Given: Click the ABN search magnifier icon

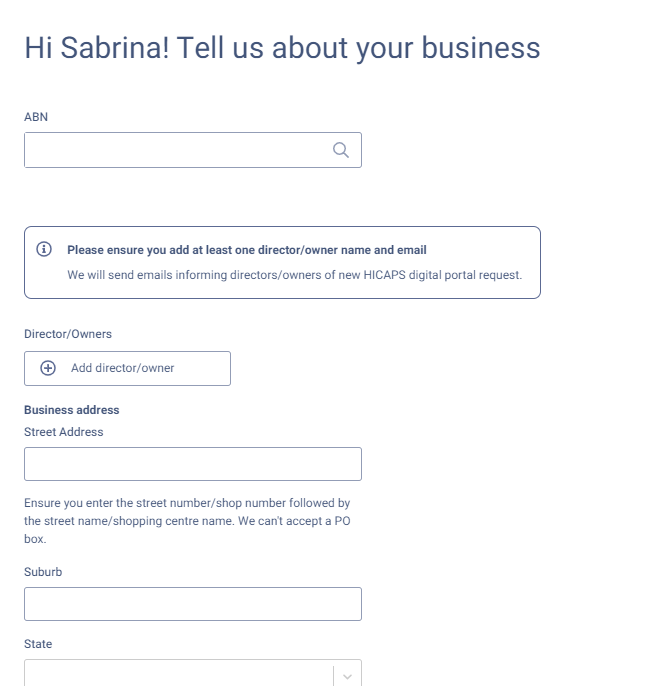Looking at the screenshot, I should [340, 150].
